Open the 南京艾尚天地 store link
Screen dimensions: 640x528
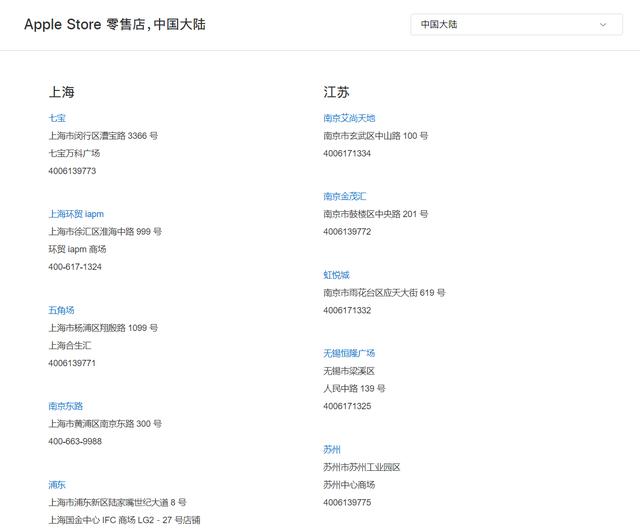click(x=349, y=118)
